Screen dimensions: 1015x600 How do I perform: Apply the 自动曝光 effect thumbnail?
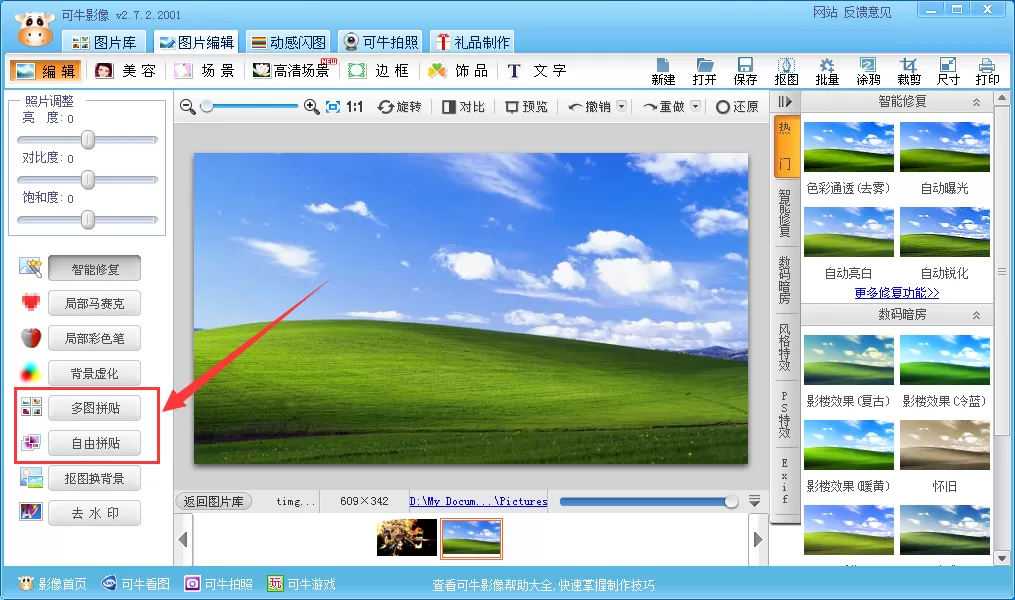[944, 147]
